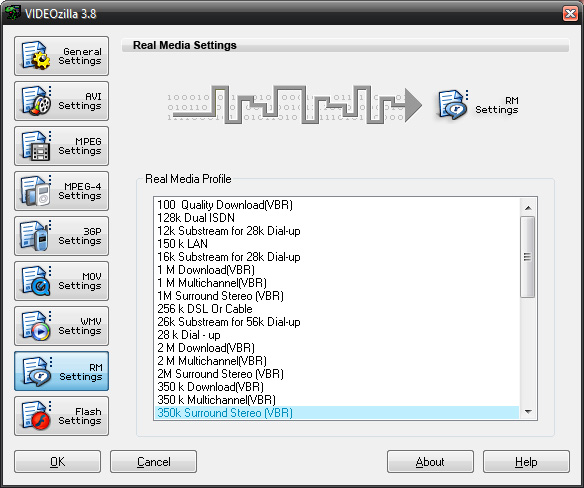Open WMV Settings media player icon
Screen dimensions: 584x488
(x=36, y=326)
